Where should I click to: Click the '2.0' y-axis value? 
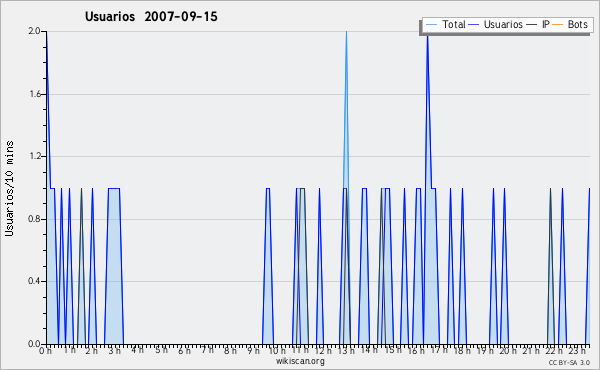[34, 31]
